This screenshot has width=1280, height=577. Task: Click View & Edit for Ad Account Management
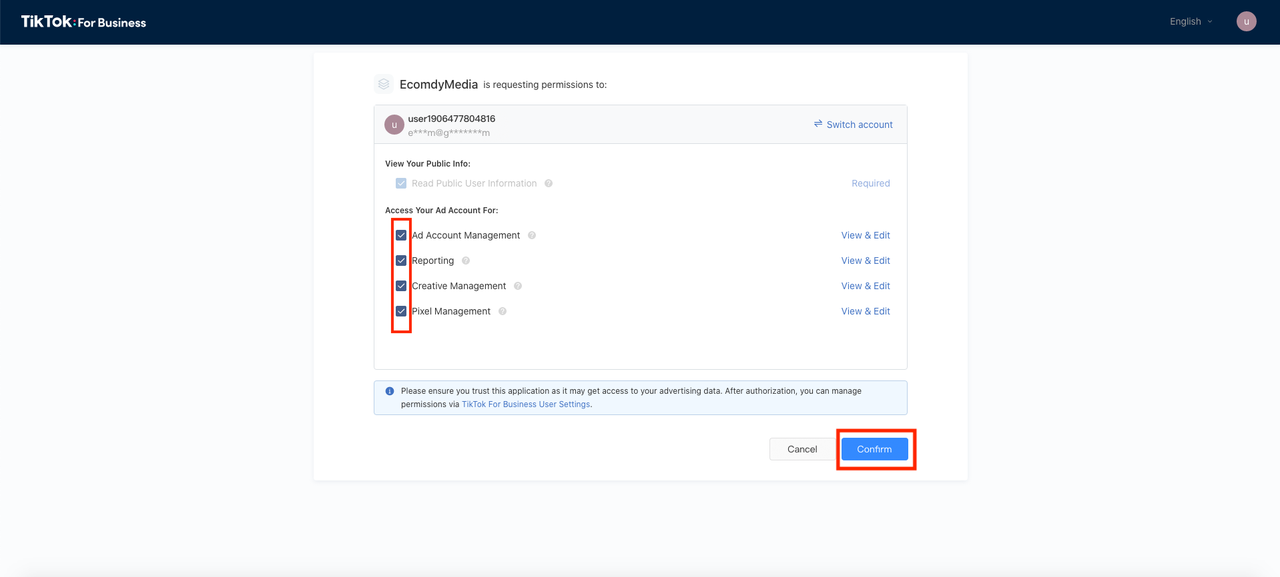[x=865, y=235]
